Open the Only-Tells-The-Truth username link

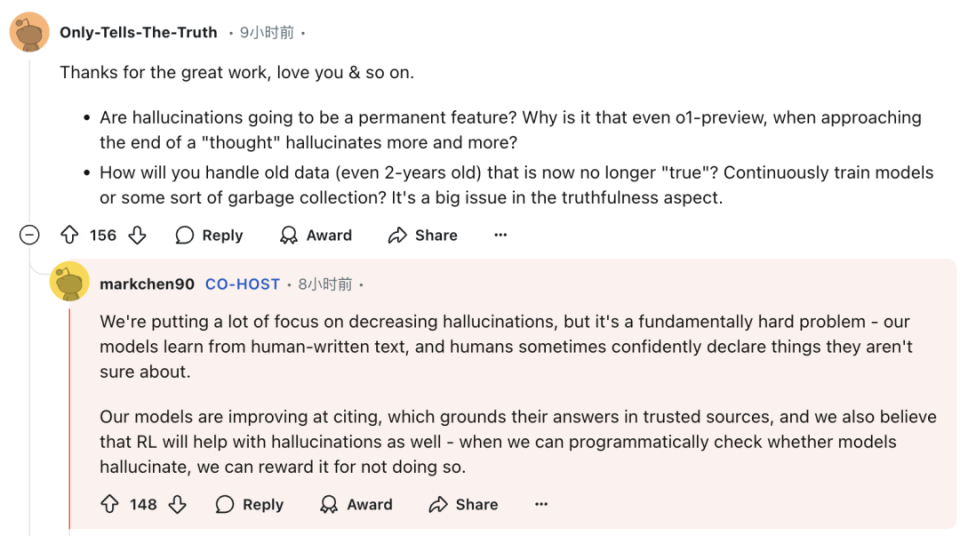[138, 32]
